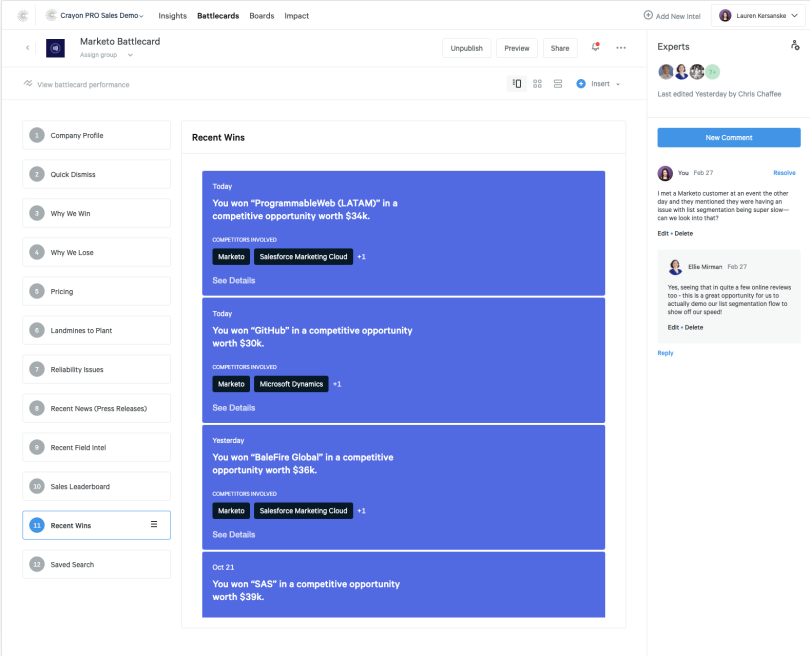The width and height of the screenshot is (810, 656).
Task: Click See Details on BaleFire Global win
Action: tap(233, 535)
